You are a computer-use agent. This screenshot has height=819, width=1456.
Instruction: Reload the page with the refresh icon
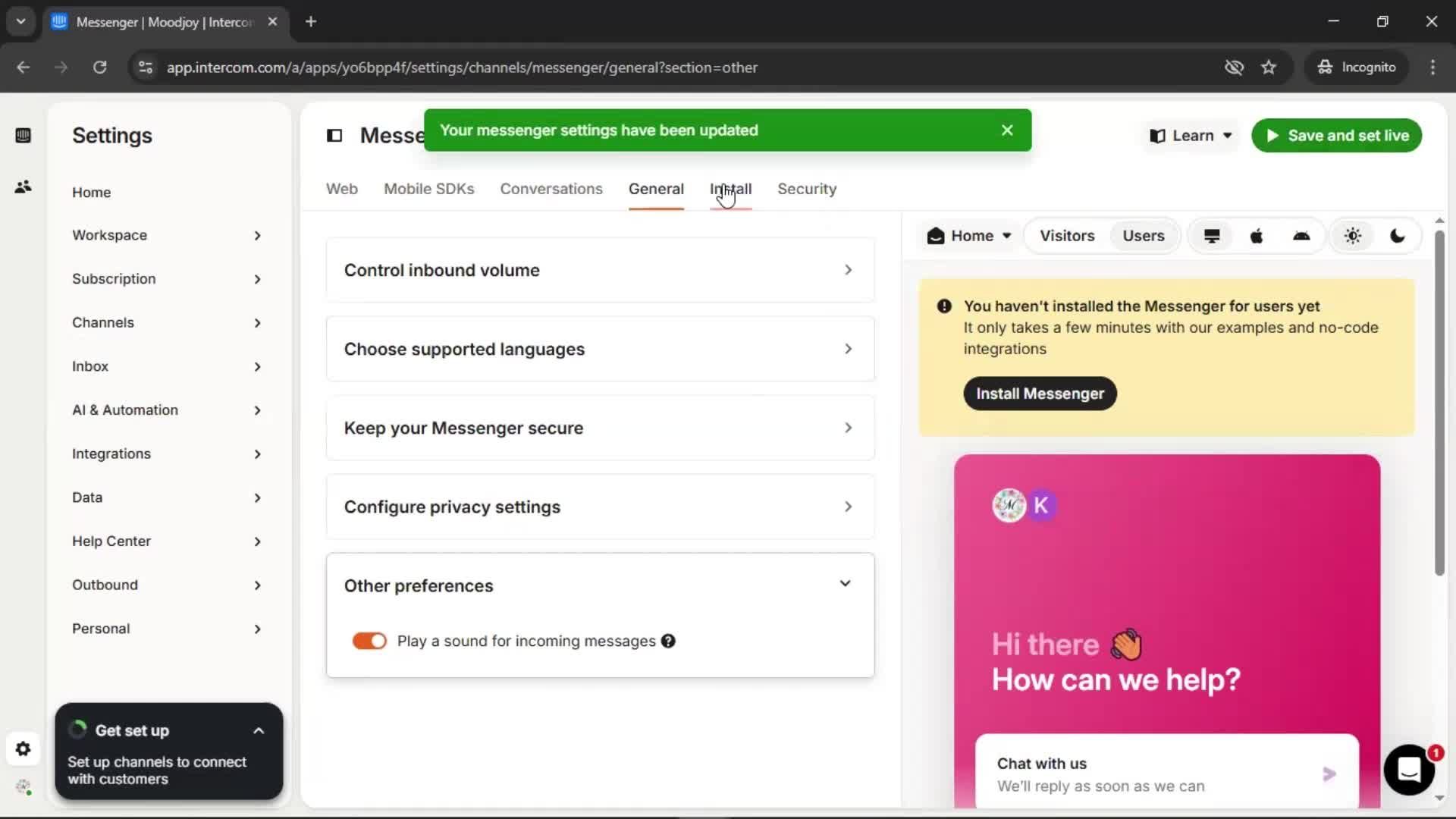pyautogui.click(x=99, y=67)
